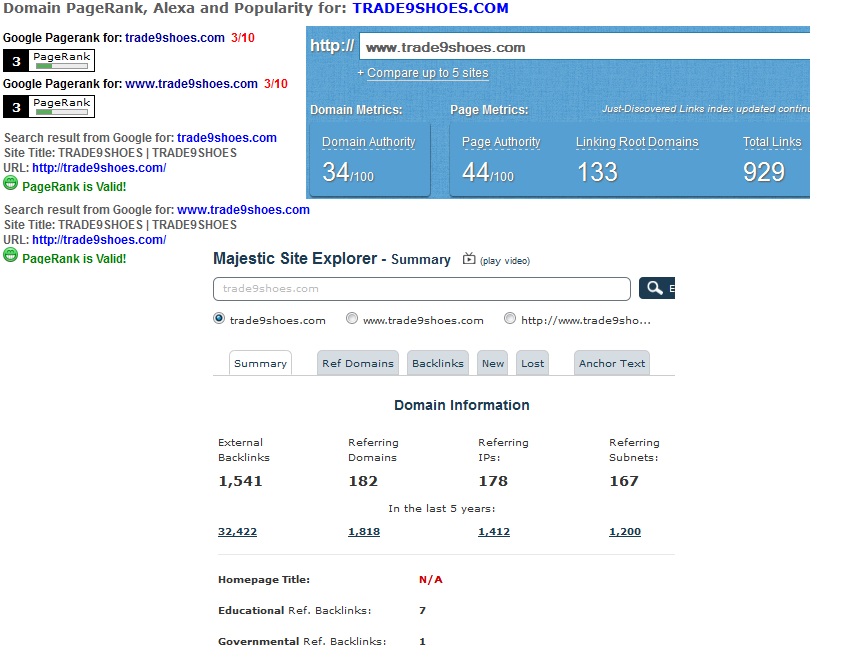Click the 34/100 Domain Authority score

click(x=348, y=172)
